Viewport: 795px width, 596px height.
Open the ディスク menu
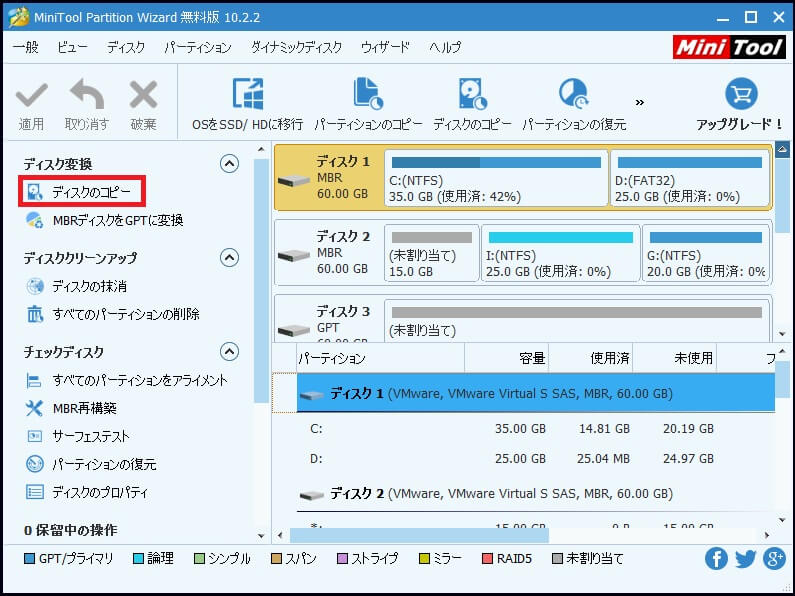(126, 47)
